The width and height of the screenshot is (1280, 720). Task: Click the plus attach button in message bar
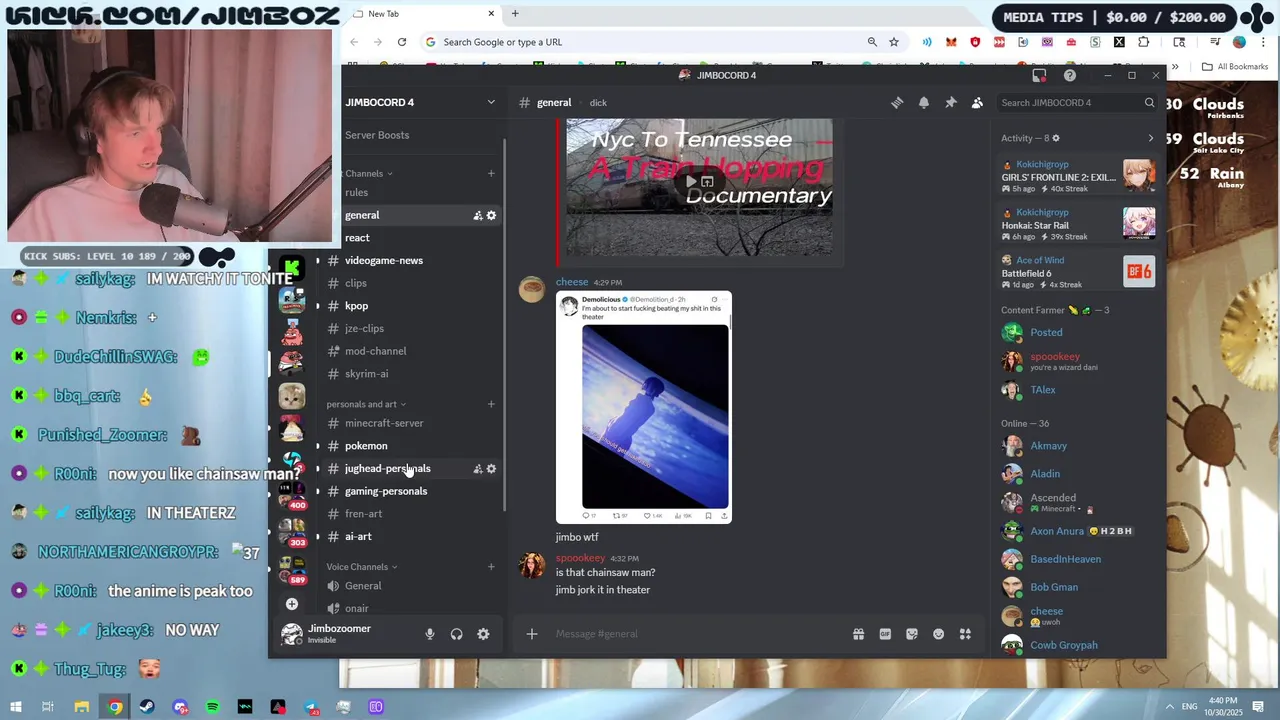[532, 634]
